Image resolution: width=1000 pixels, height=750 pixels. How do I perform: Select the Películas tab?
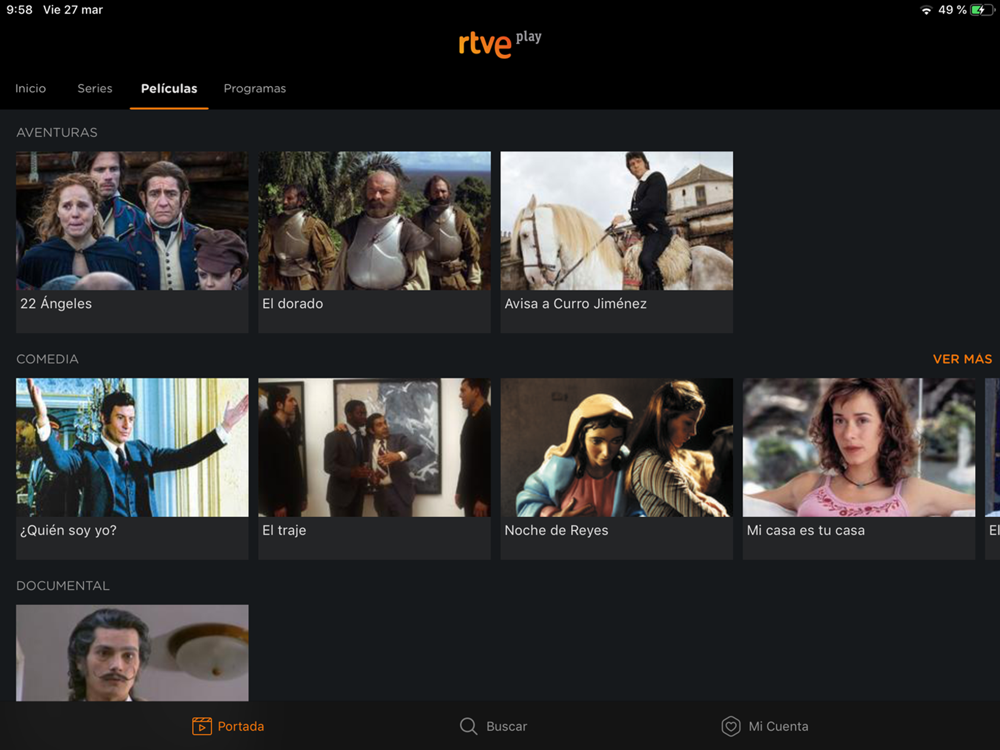pyautogui.click(x=169, y=89)
